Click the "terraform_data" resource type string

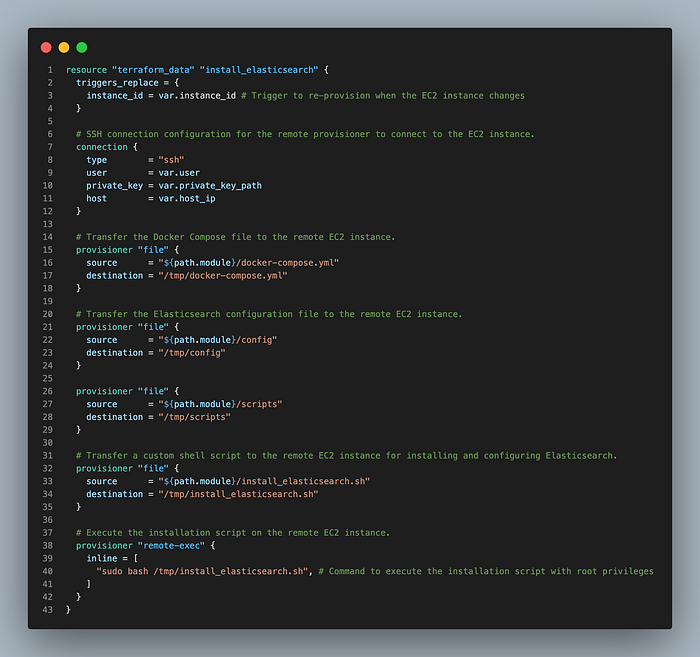153,70
